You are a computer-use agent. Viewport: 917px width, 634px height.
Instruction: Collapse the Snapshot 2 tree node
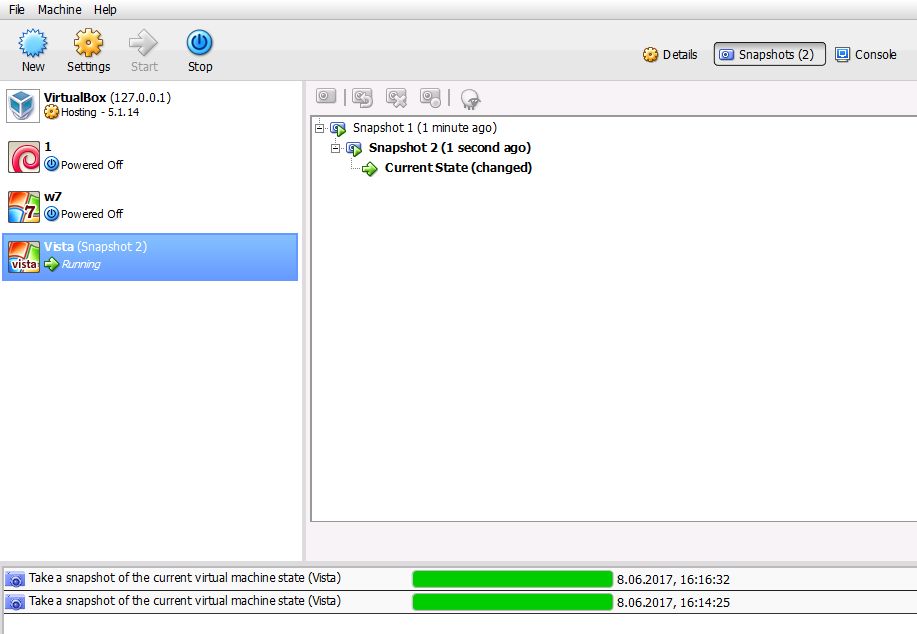coord(335,148)
